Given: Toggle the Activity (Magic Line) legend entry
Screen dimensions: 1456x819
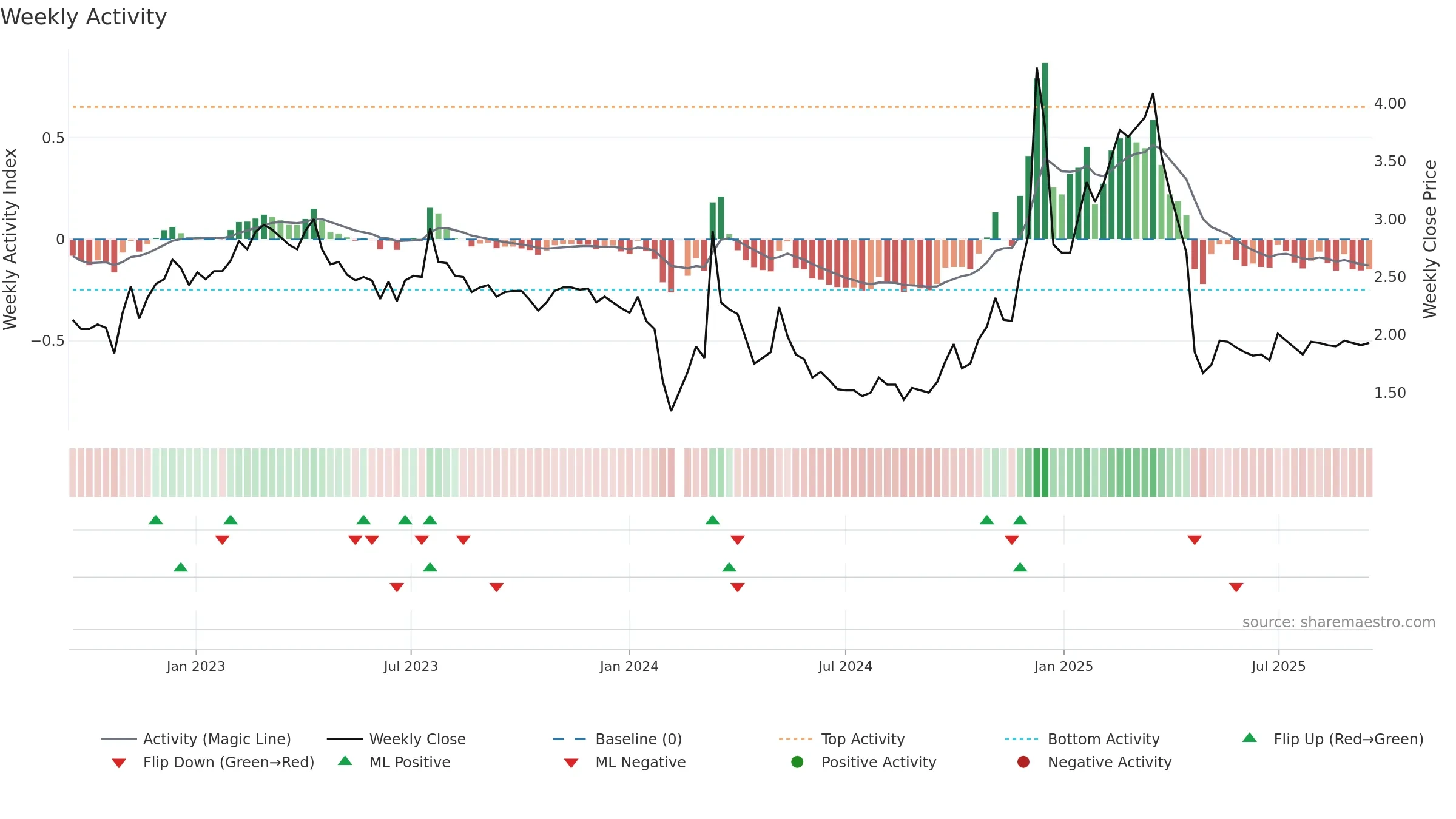Looking at the screenshot, I should click(x=196, y=739).
